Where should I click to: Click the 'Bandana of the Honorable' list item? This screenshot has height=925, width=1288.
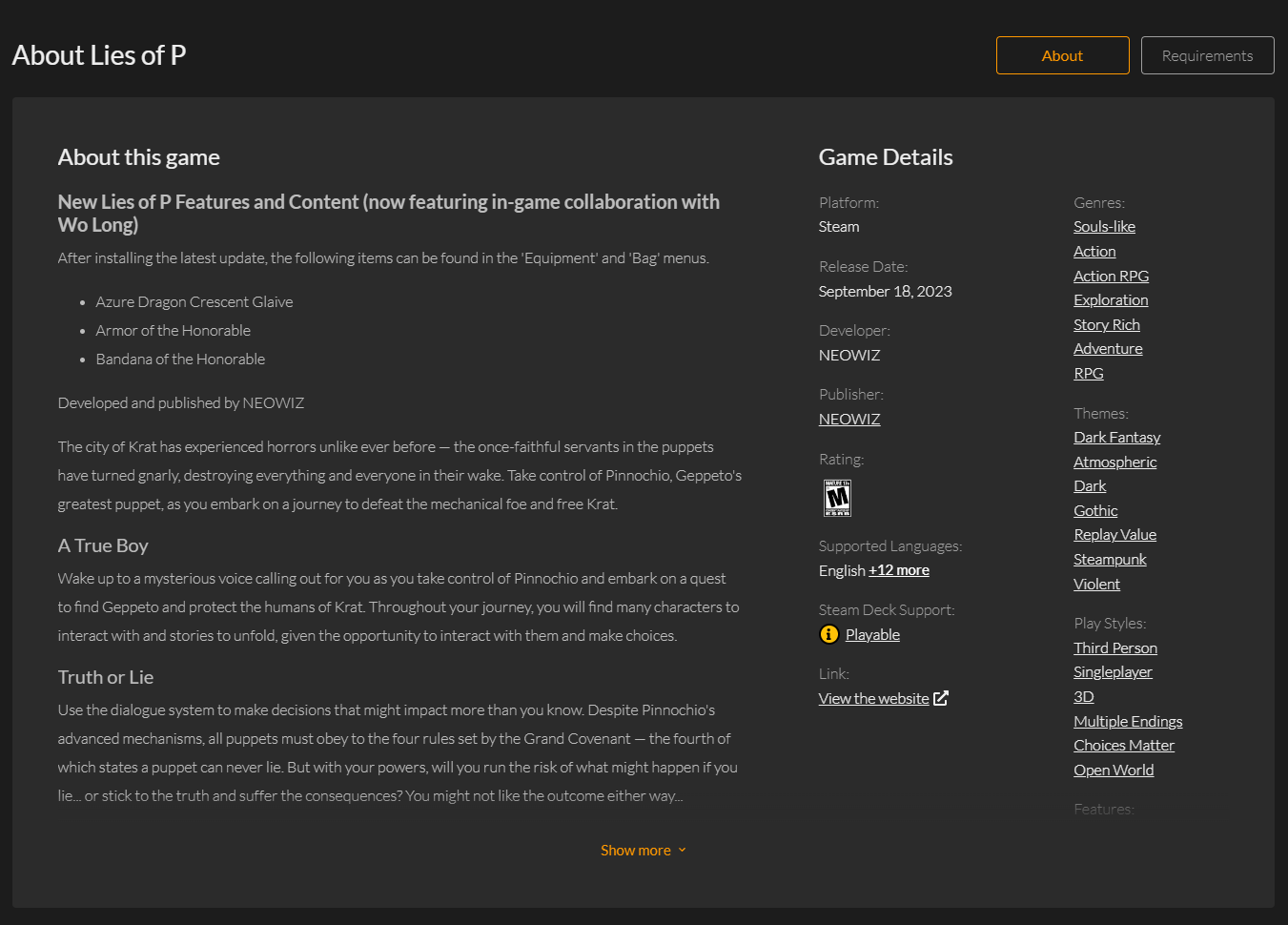point(180,360)
